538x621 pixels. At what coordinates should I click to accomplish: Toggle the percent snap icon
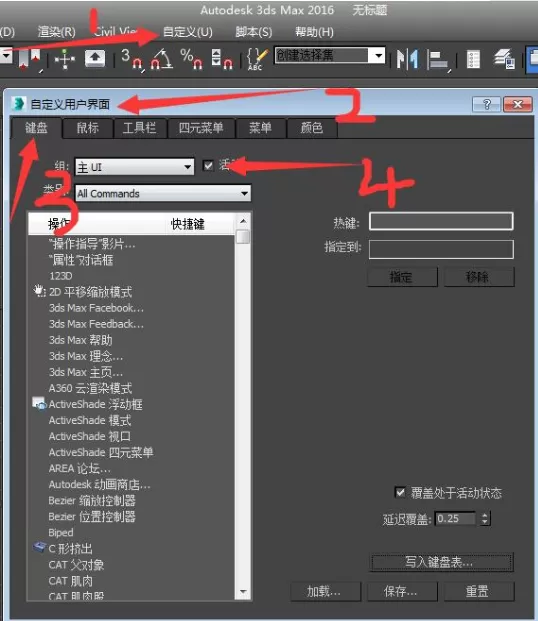click(x=191, y=59)
